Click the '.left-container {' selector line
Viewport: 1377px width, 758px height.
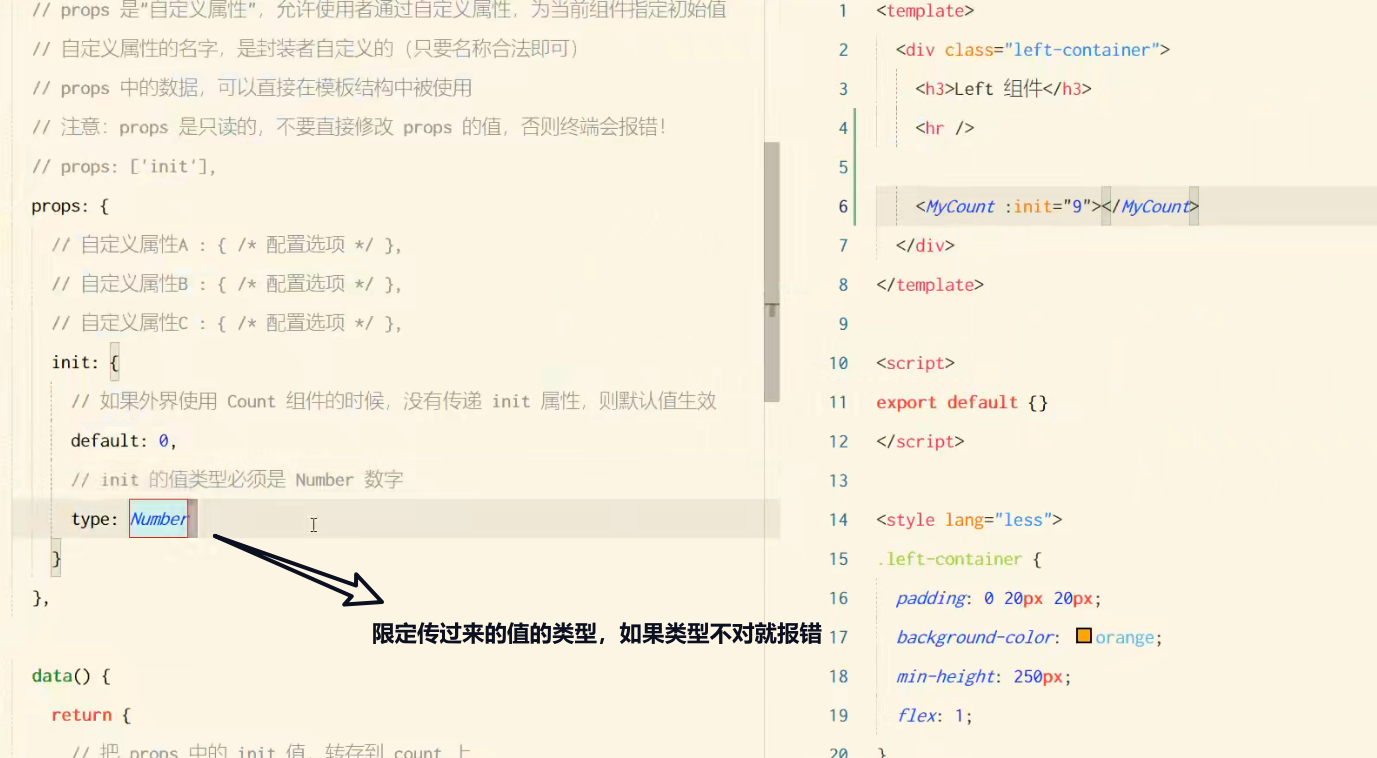click(x=959, y=559)
